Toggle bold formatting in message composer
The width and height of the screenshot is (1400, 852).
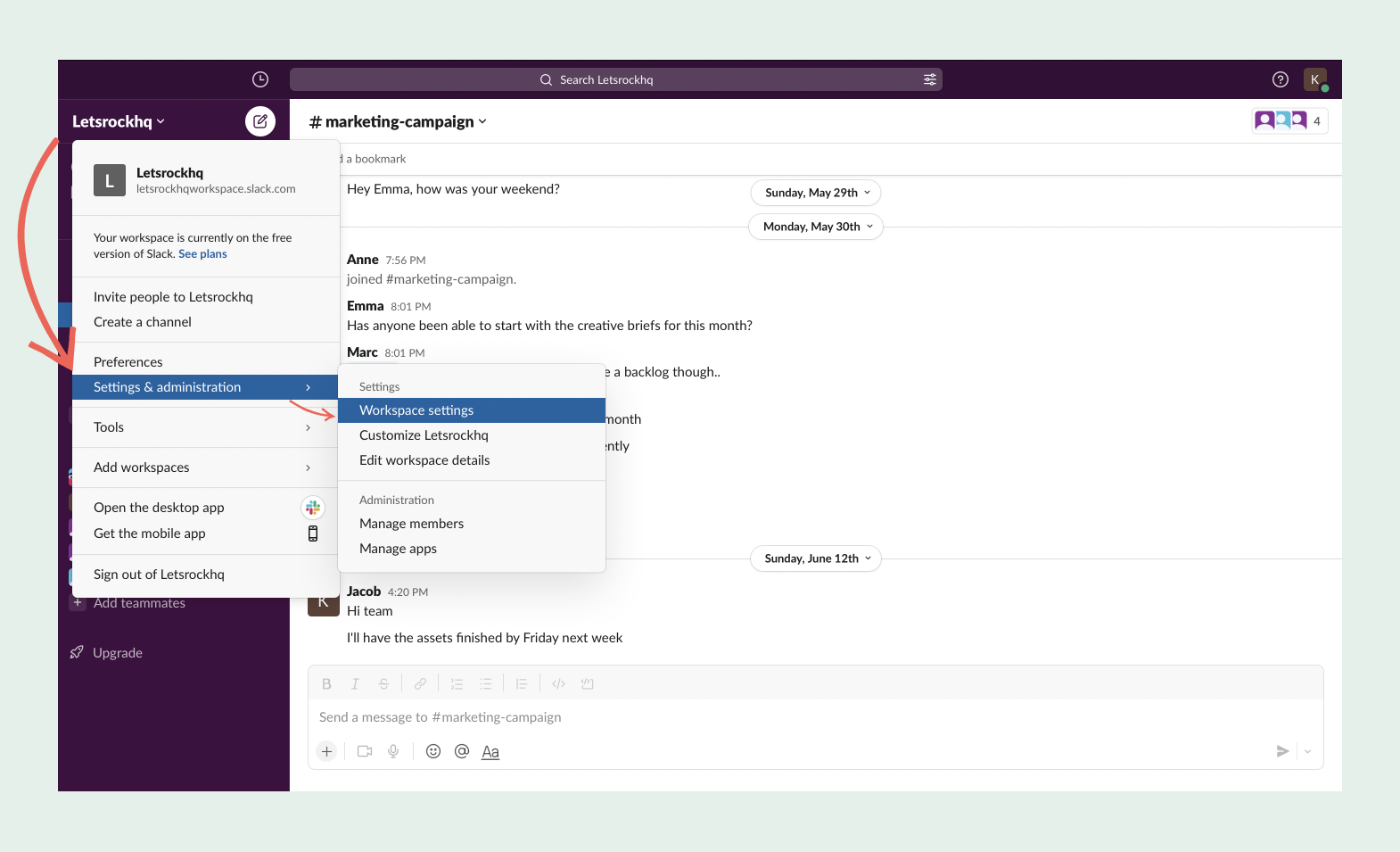[326, 684]
